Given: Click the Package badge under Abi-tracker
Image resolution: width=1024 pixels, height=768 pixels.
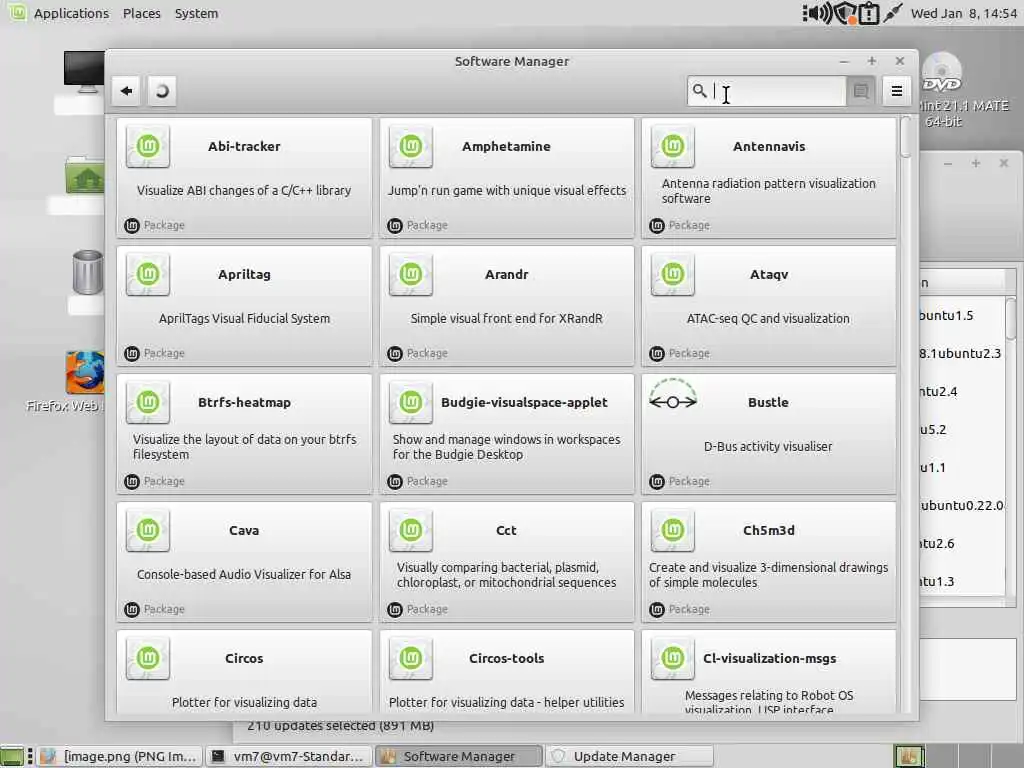Looking at the screenshot, I should (155, 225).
